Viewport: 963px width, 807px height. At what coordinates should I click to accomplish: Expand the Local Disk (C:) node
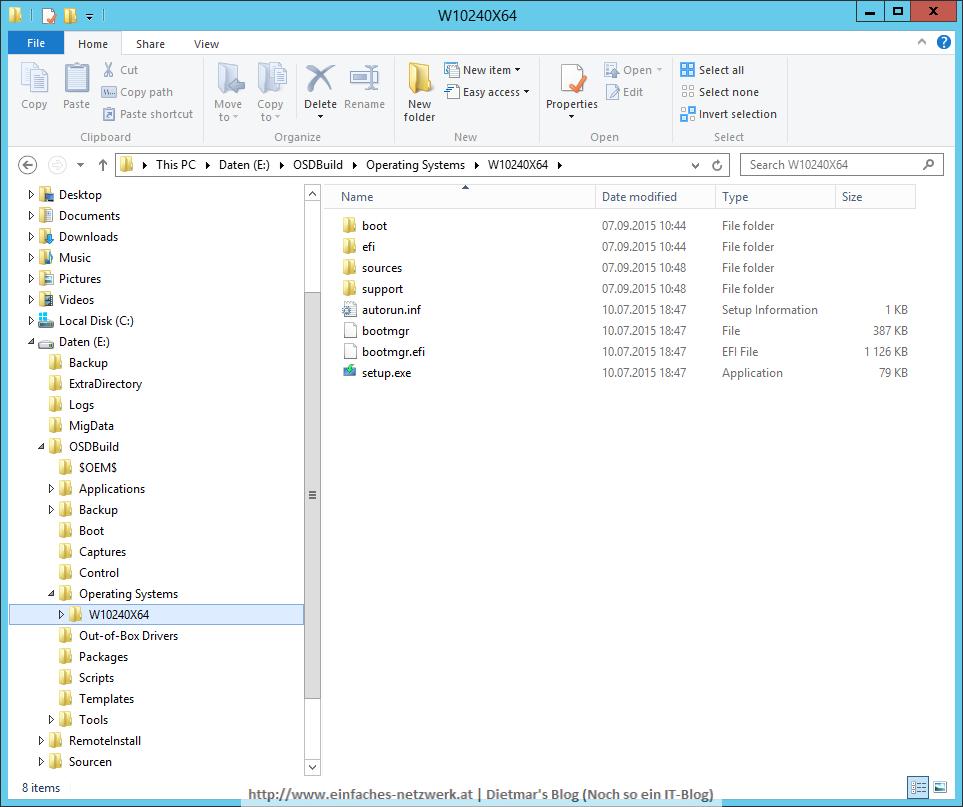click(31, 321)
